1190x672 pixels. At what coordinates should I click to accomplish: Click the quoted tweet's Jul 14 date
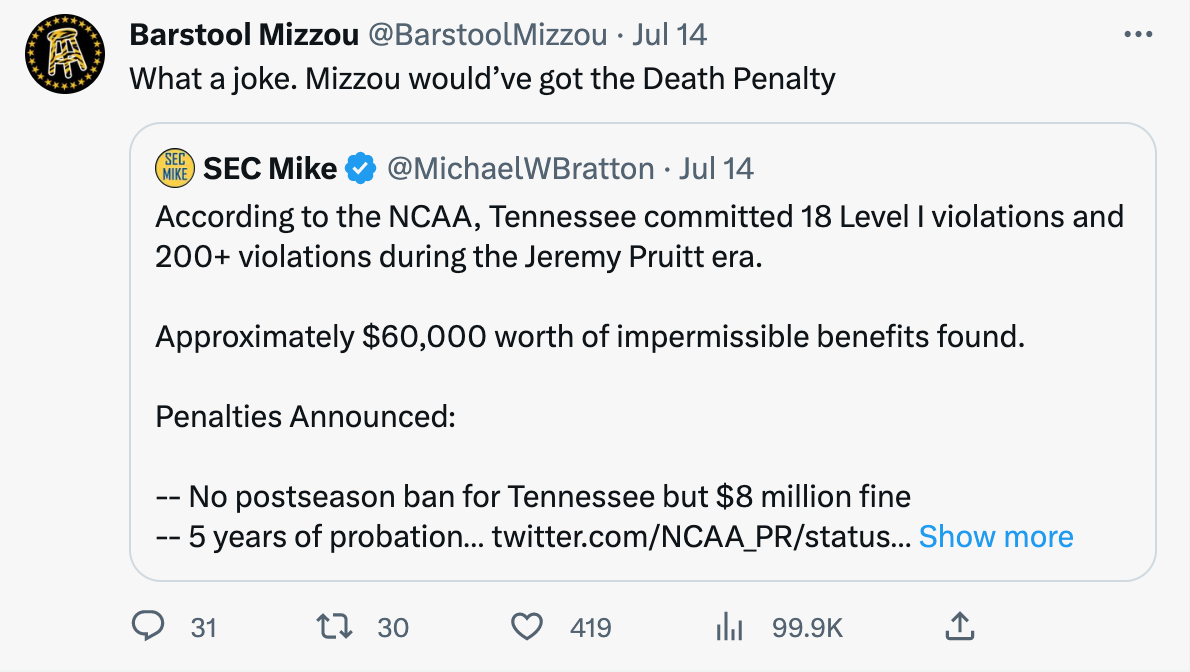(x=716, y=169)
